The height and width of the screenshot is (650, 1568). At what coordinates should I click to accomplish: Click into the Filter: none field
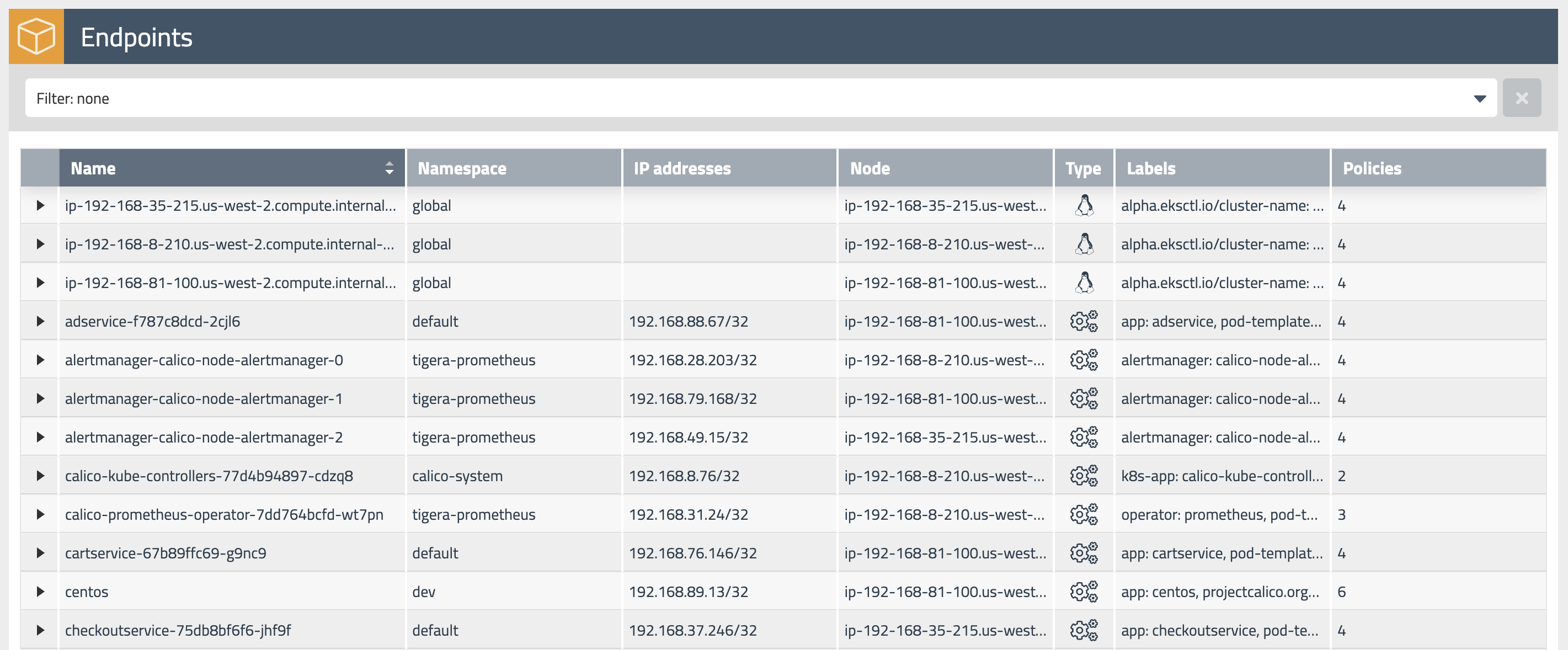click(x=730, y=99)
